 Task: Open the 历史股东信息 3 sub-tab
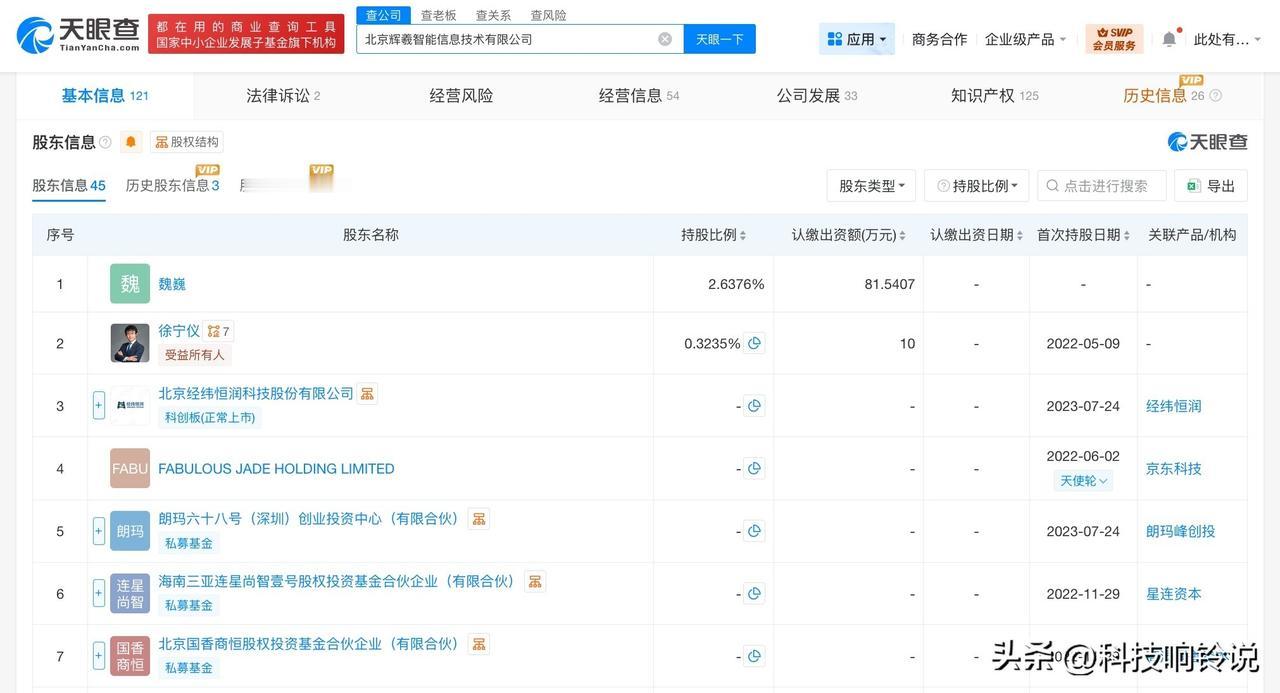172,185
